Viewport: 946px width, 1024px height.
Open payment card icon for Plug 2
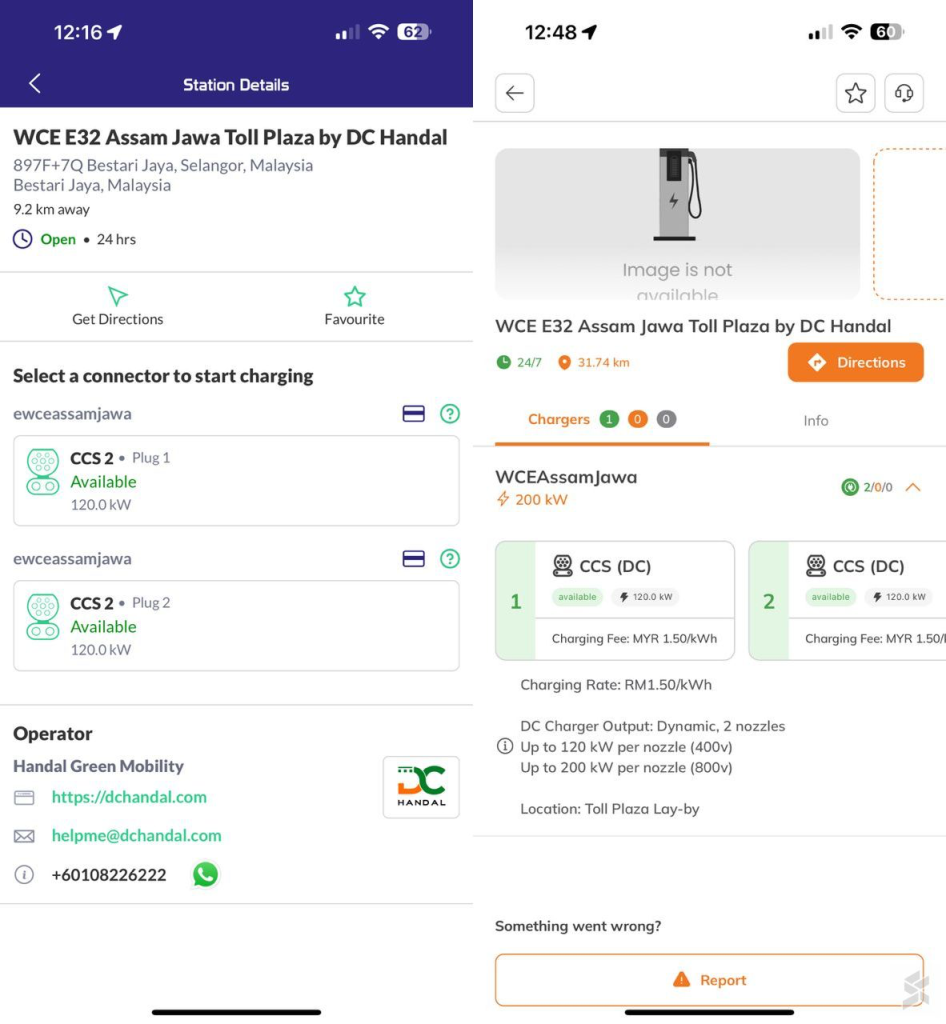click(x=413, y=558)
